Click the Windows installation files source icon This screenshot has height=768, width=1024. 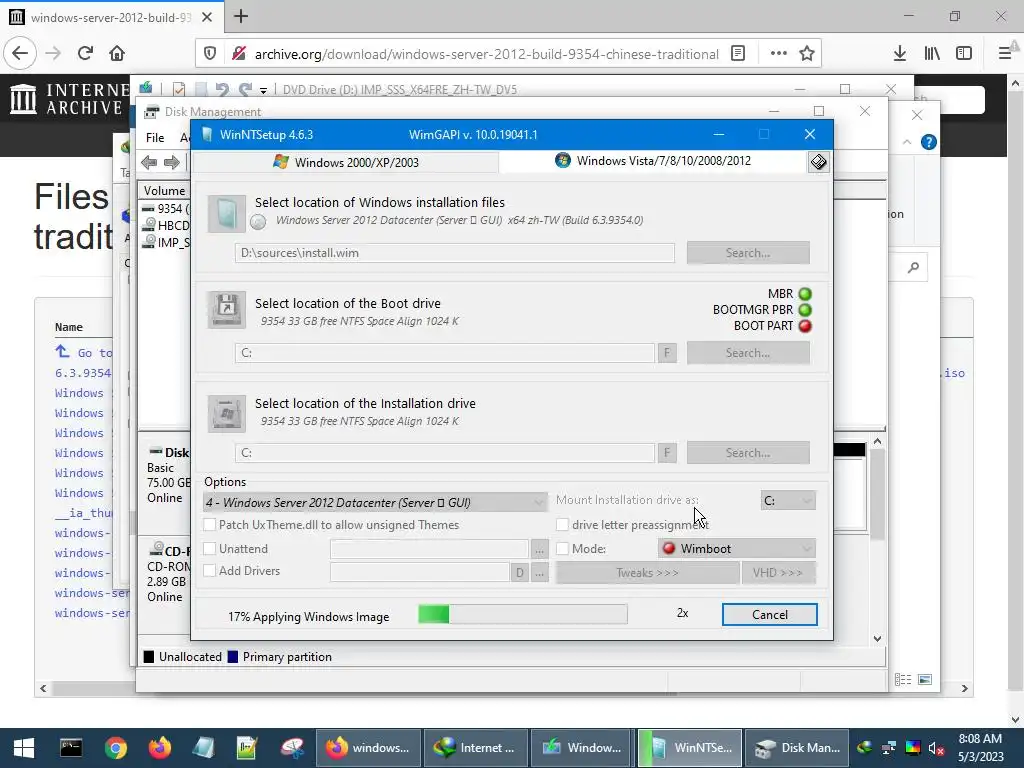(x=227, y=214)
